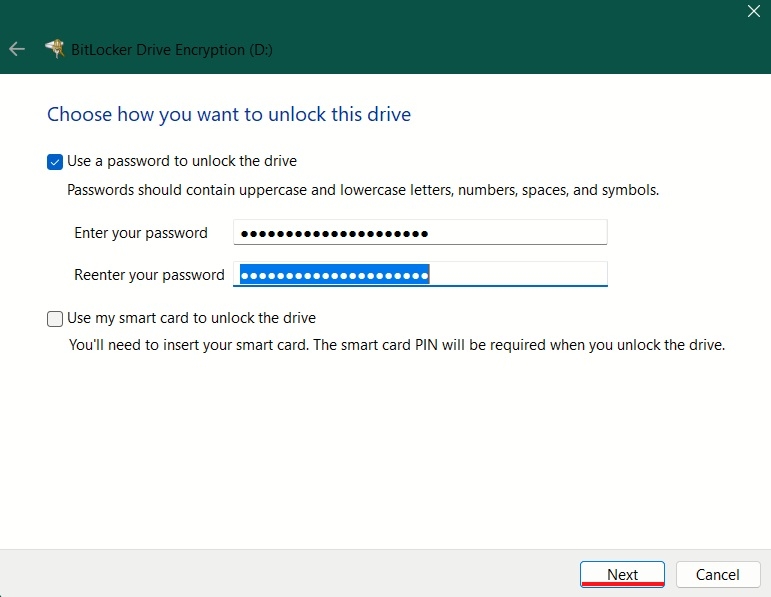Screen dimensions: 771x597
Task: Click the 'Reenter your password' label
Action: point(149,275)
